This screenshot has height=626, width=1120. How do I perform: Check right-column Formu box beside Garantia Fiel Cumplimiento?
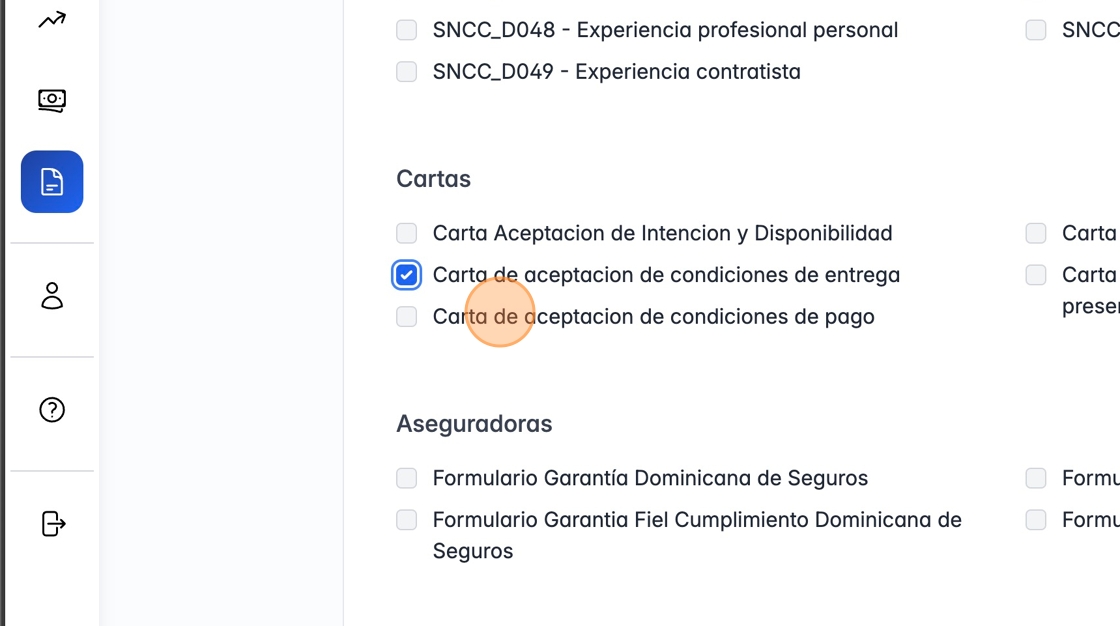click(x=1036, y=520)
